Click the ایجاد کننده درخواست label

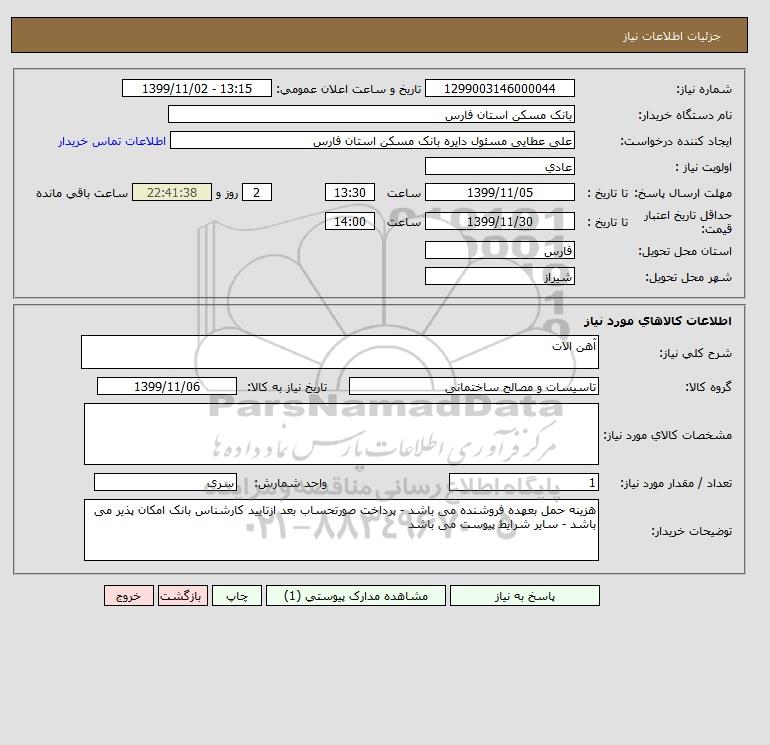676,141
